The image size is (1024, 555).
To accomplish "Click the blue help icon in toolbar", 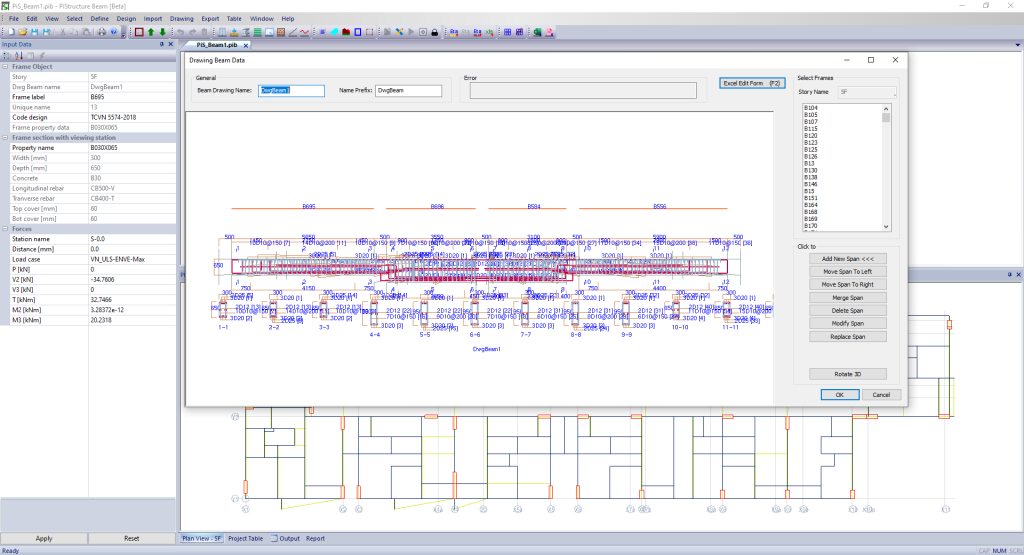I will [x=114, y=32].
